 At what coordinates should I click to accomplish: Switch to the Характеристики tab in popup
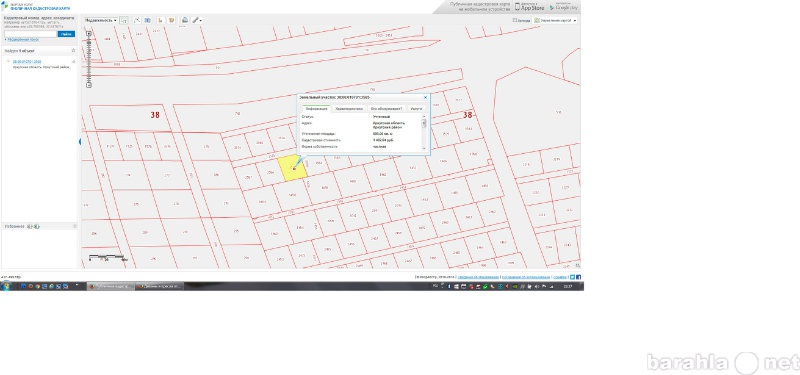click(349, 109)
